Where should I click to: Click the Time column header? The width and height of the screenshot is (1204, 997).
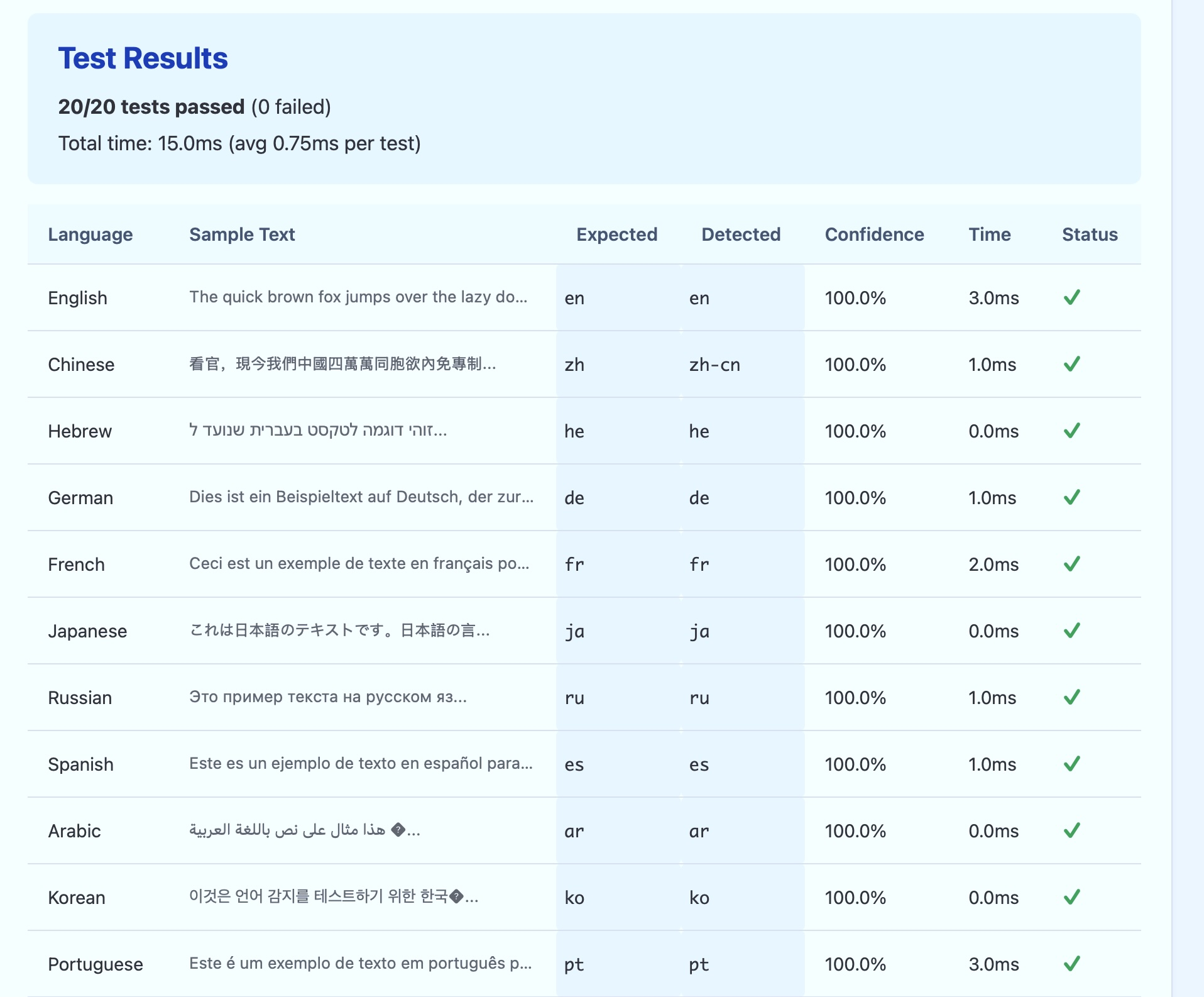[x=990, y=234]
